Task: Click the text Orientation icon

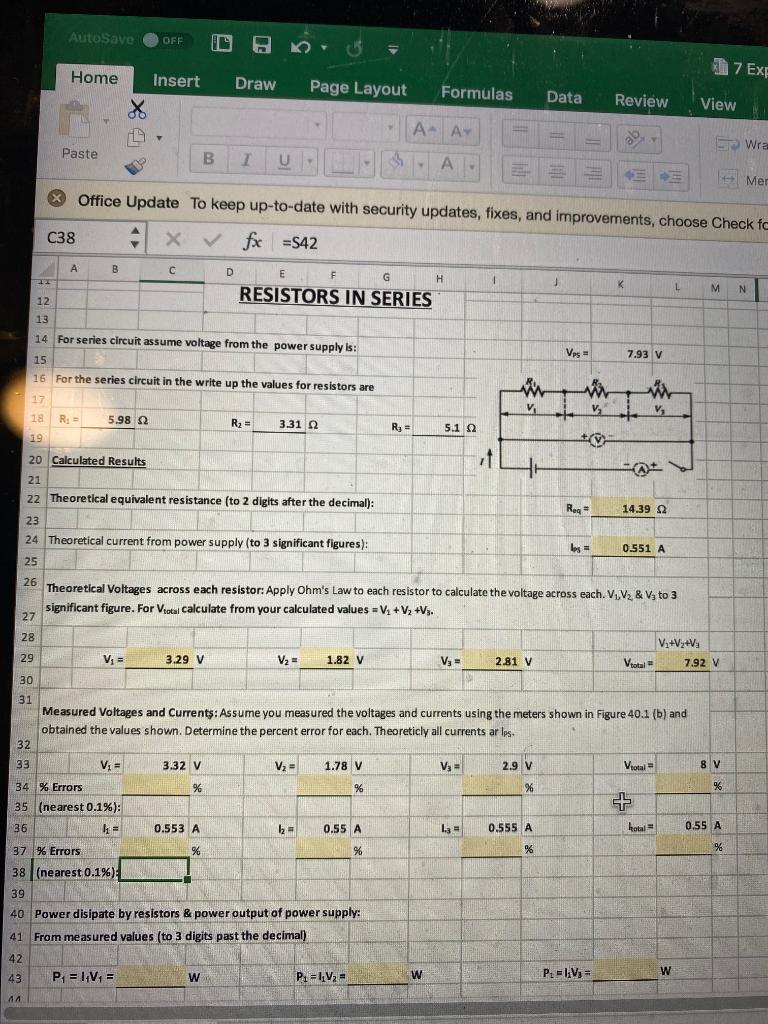Action: click(x=635, y=139)
